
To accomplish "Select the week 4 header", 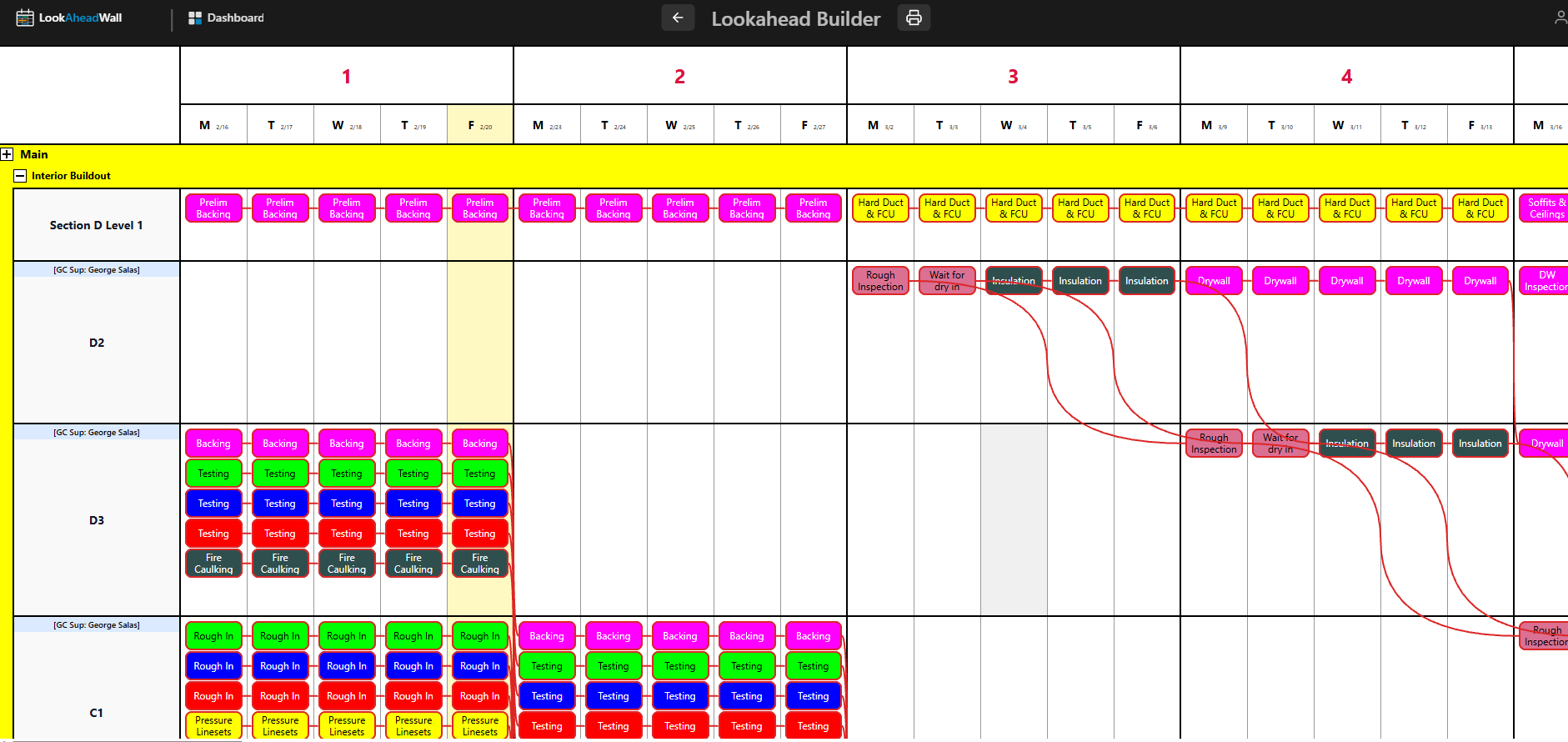I will 1347,76.
